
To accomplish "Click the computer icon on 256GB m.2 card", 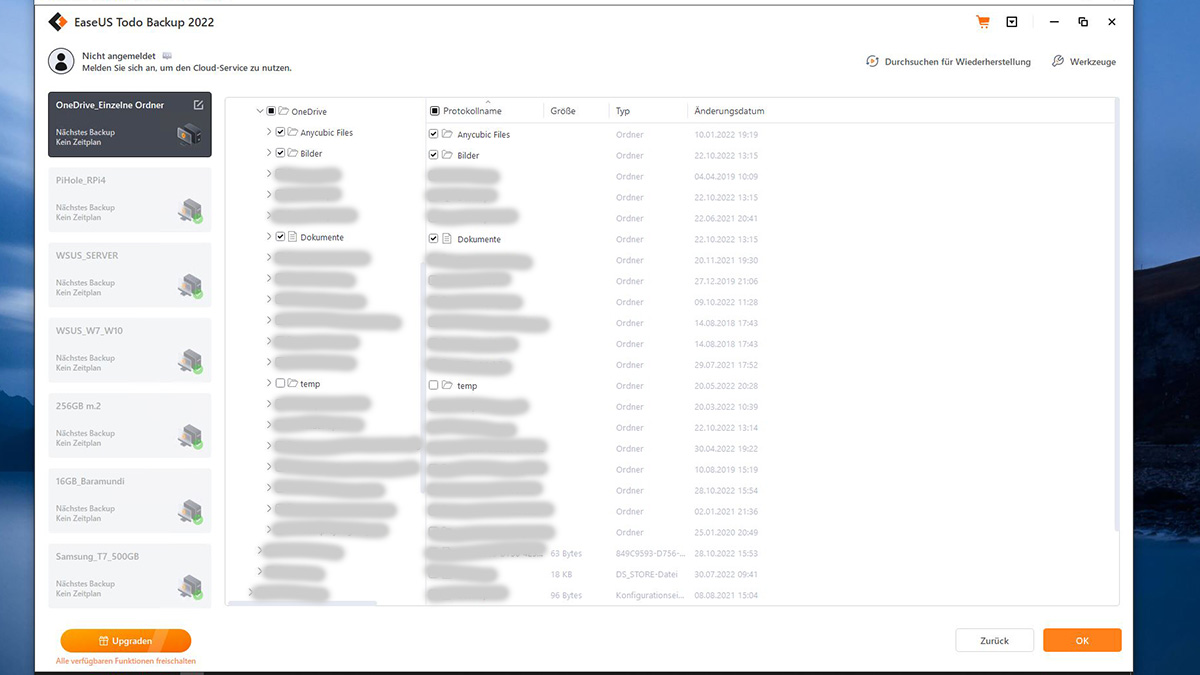I will tap(190, 436).
